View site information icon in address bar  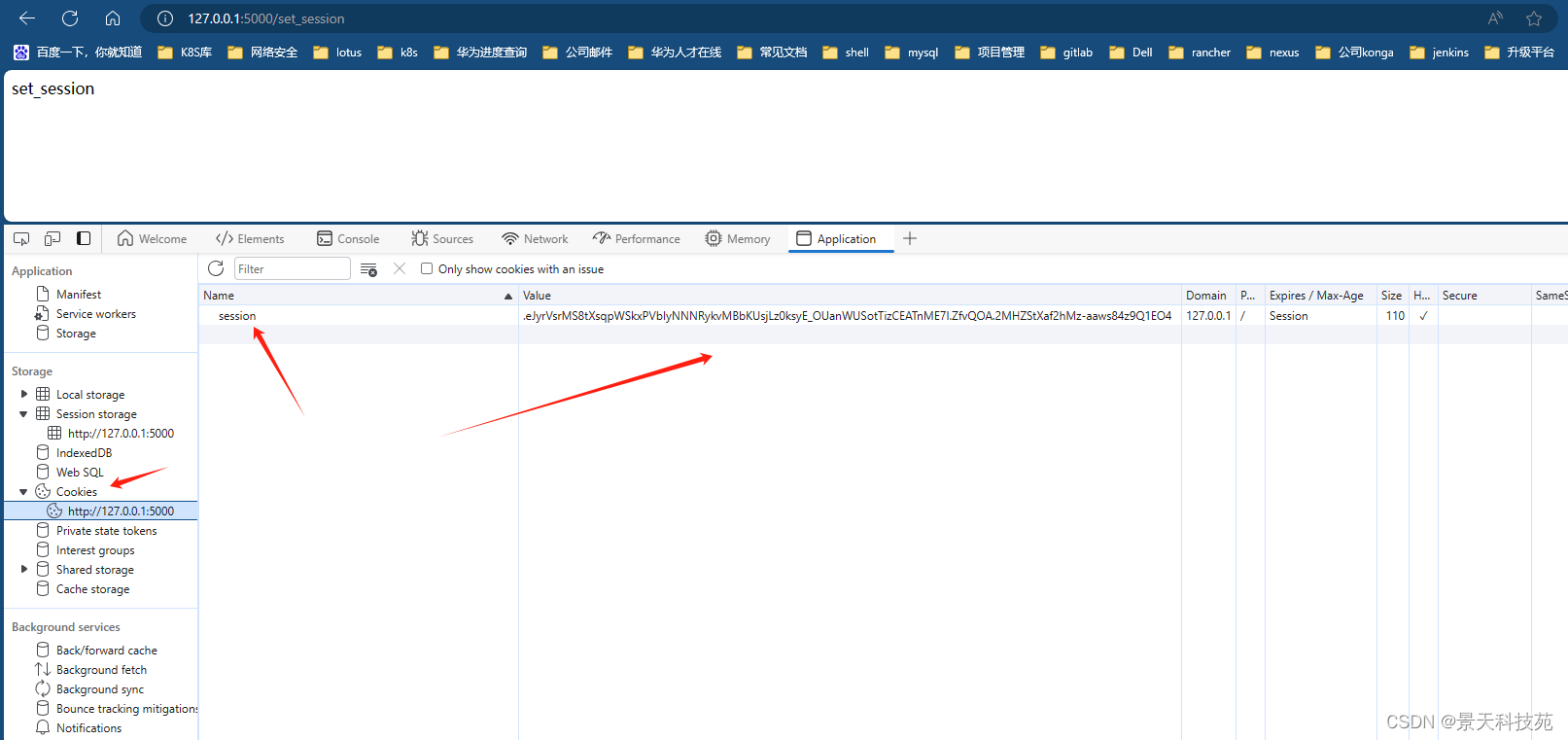[x=165, y=18]
